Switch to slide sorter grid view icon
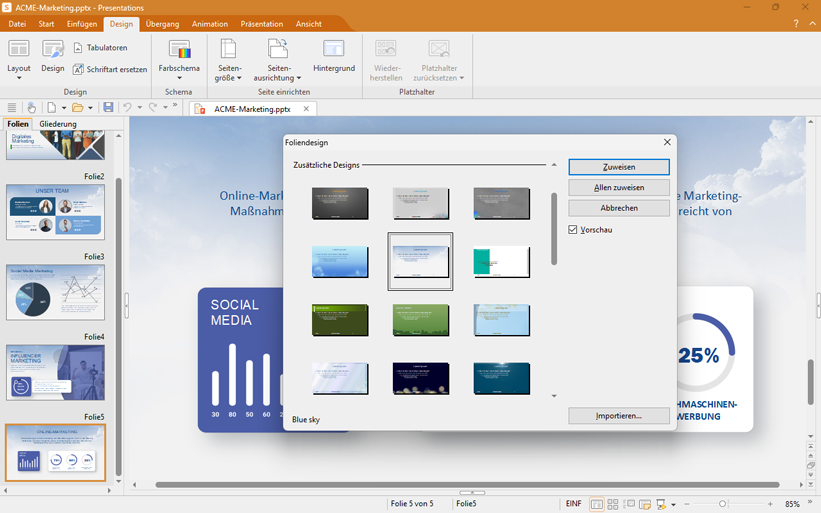Screen dimensions: 821x513 pos(613,504)
